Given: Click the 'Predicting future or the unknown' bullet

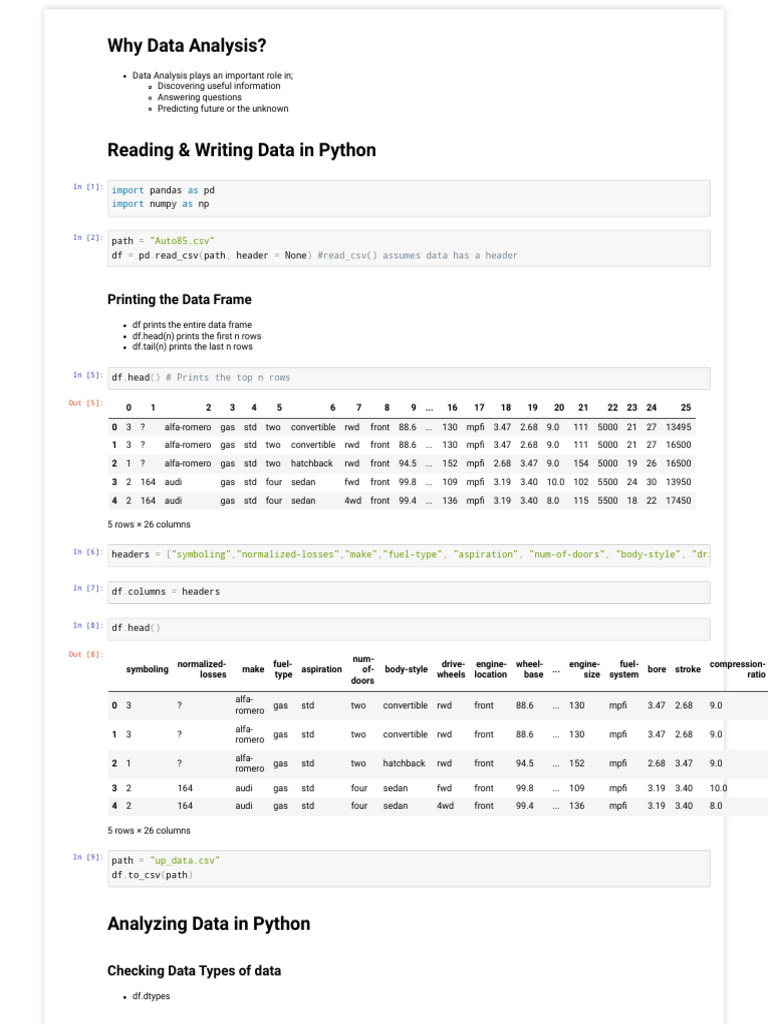Looking at the screenshot, I should (x=223, y=109).
